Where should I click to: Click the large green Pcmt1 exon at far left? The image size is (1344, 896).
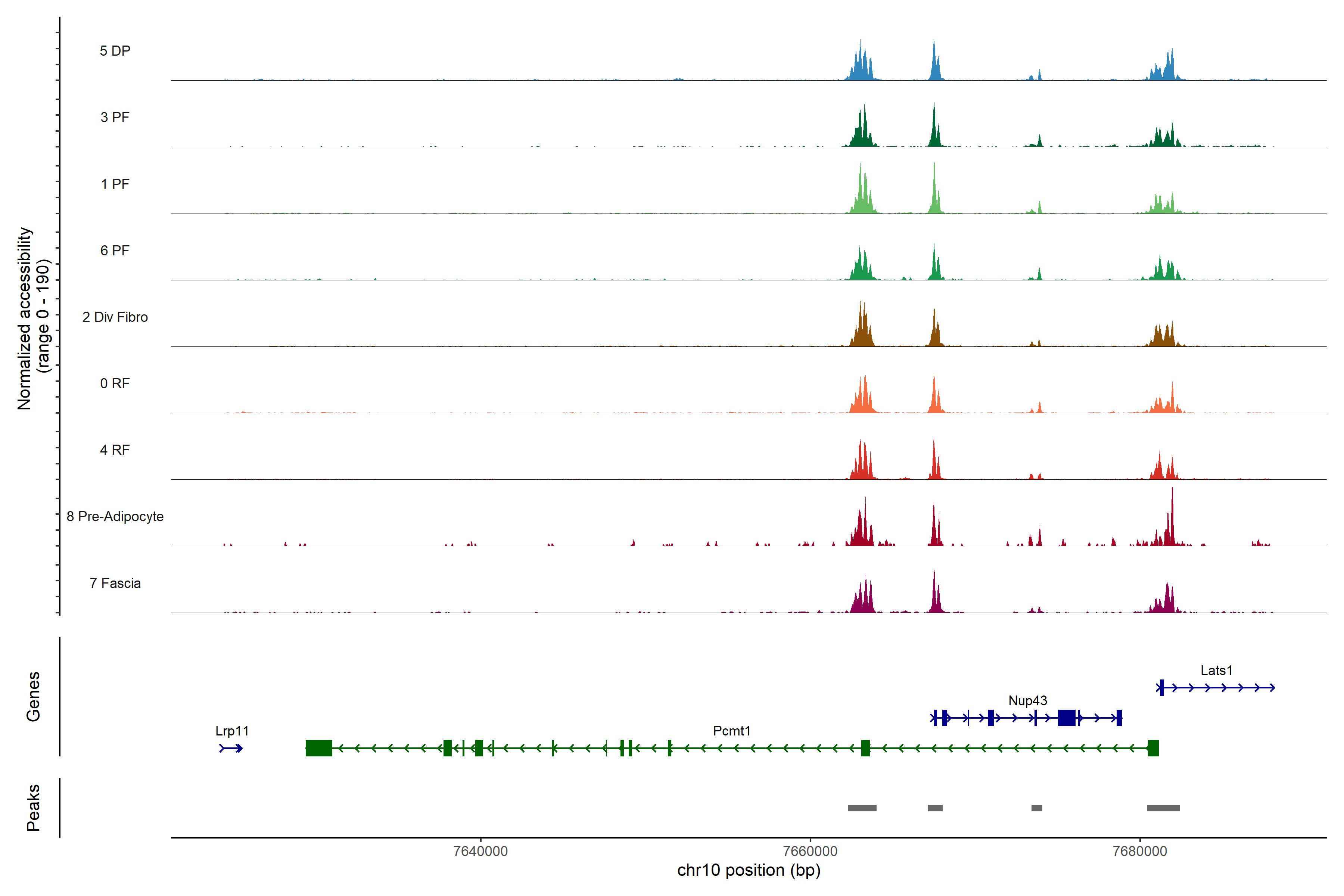tap(319, 748)
